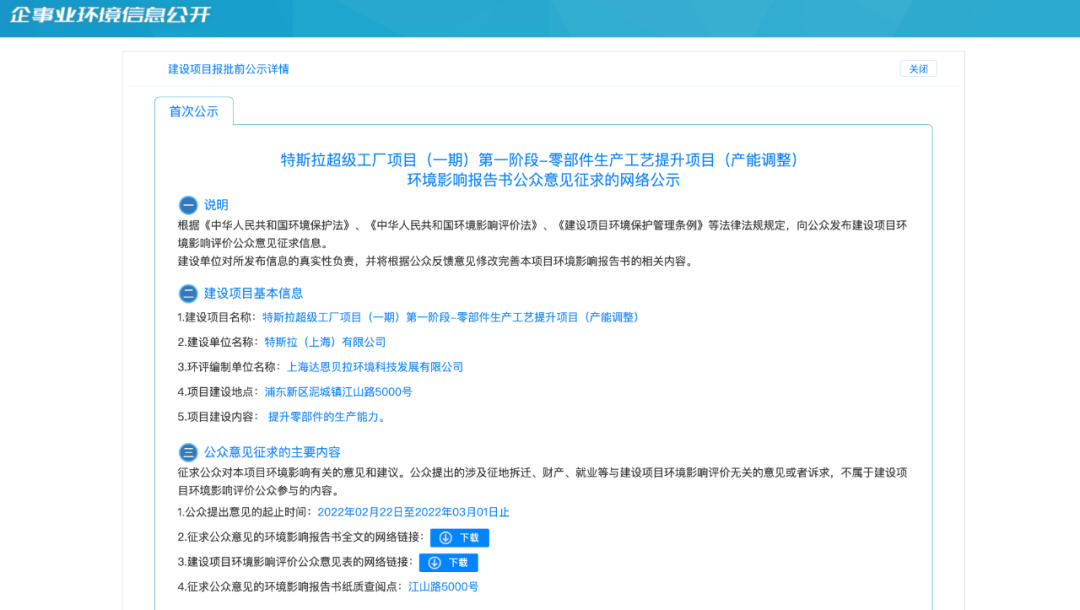Click content value 提升零部件的生产能力
Viewport: 1080px width, 610px height.
(326, 417)
